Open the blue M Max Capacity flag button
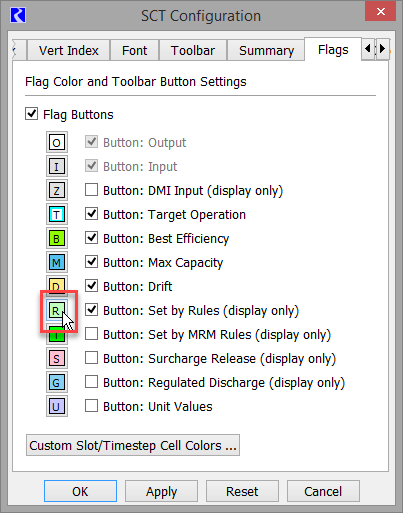The height and width of the screenshot is (513, 403). tap(57, 262)
